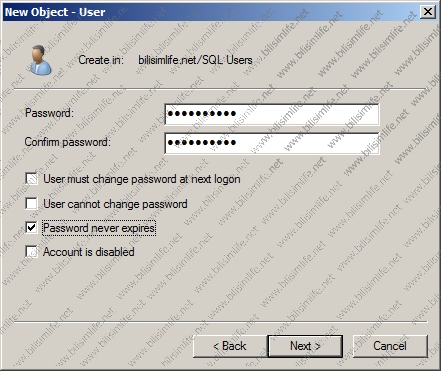This screenshot has width=441, height=371.
Task: Click the user avatar icon
Action: point(41,60)
